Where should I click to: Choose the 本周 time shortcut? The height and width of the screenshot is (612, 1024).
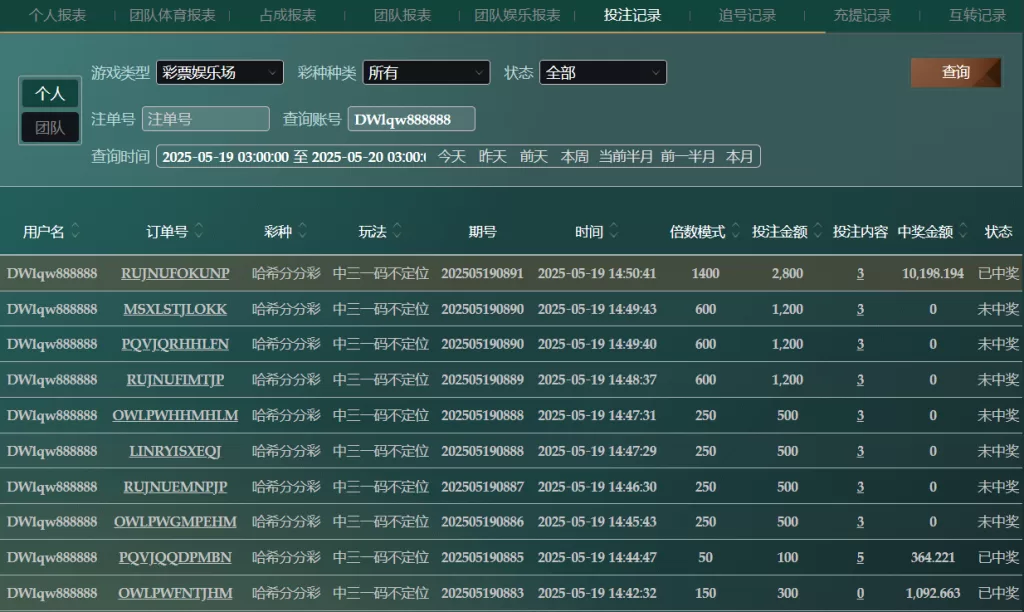coord(575,157)
